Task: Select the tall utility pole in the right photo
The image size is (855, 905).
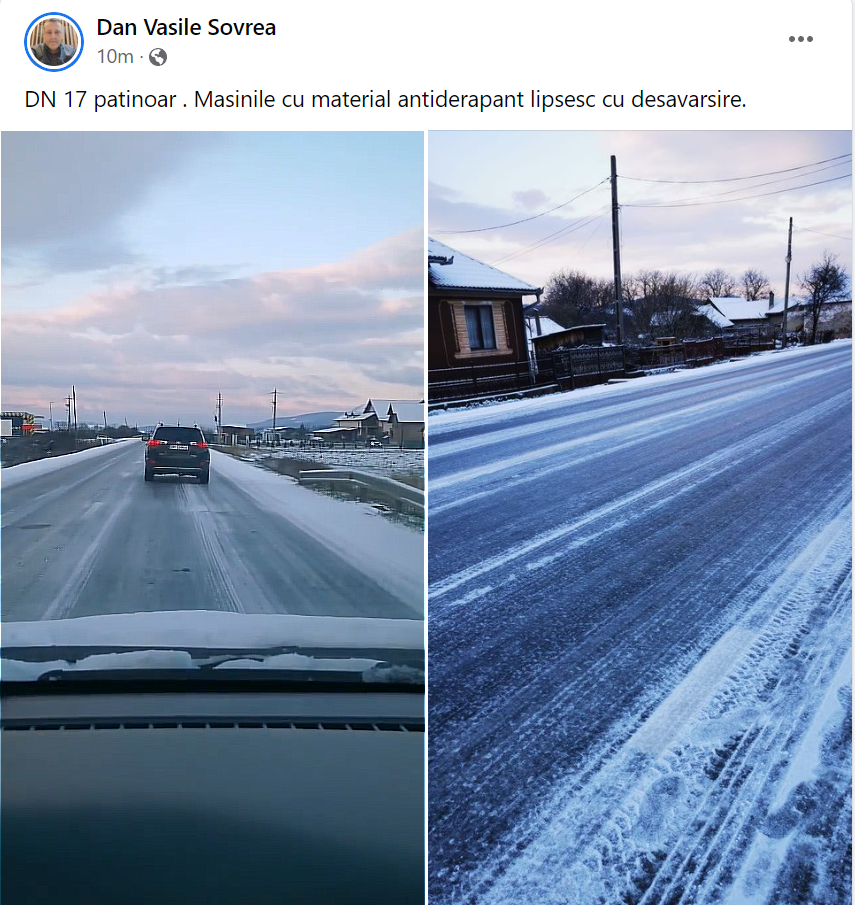Action: pos(616,249)
